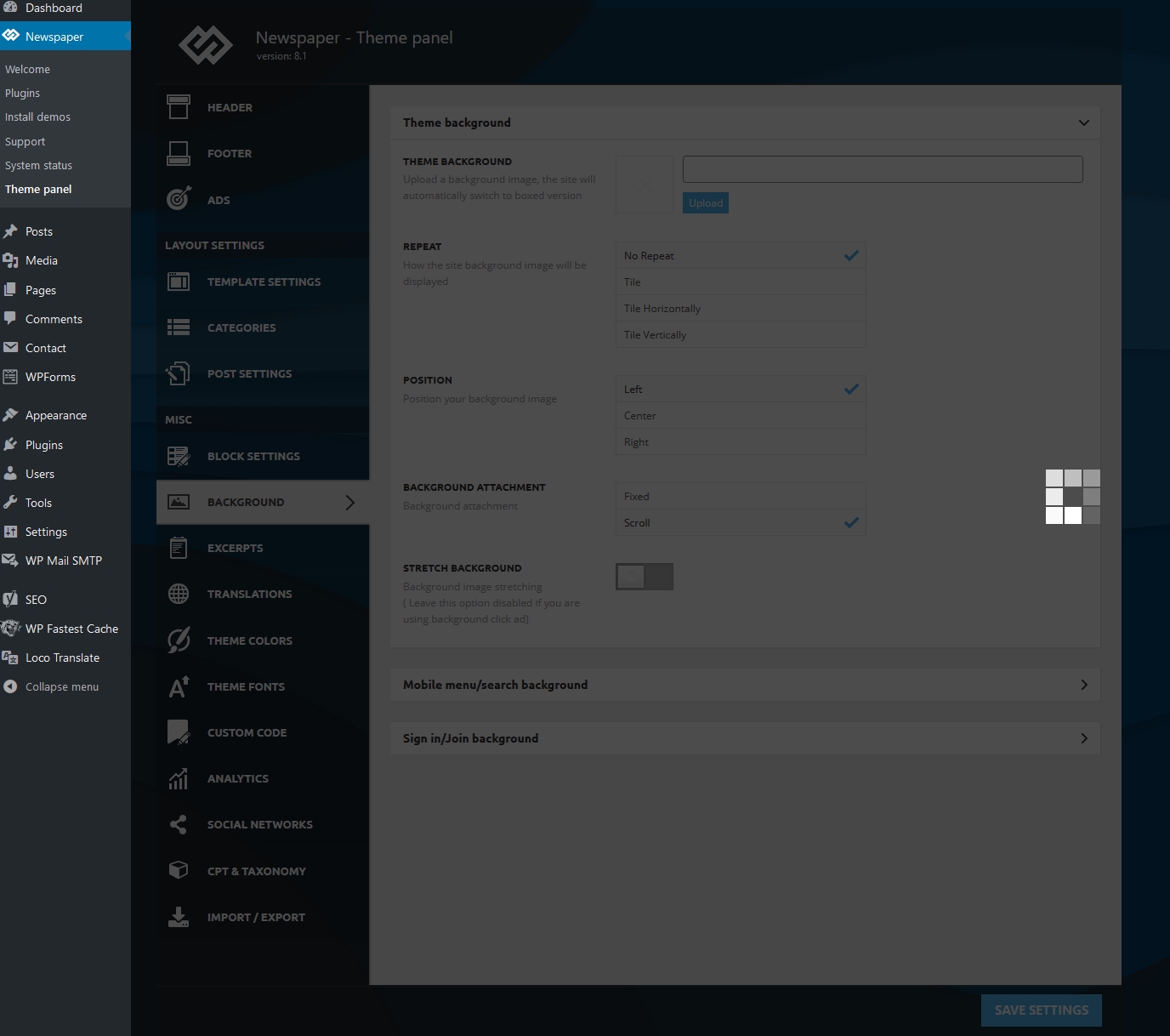Click the Tools wrench icon

coord(10,503)
